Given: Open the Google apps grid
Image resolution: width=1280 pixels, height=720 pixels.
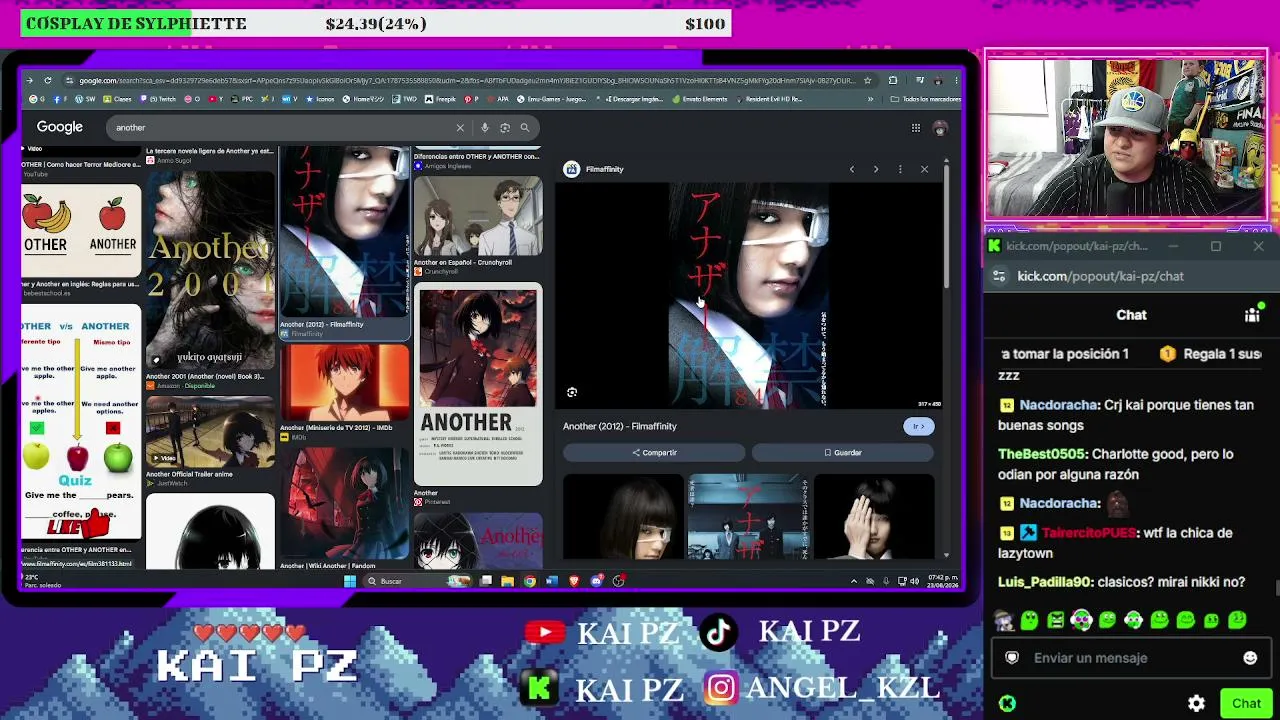Looking at the screenshot, I should (915, 128).
